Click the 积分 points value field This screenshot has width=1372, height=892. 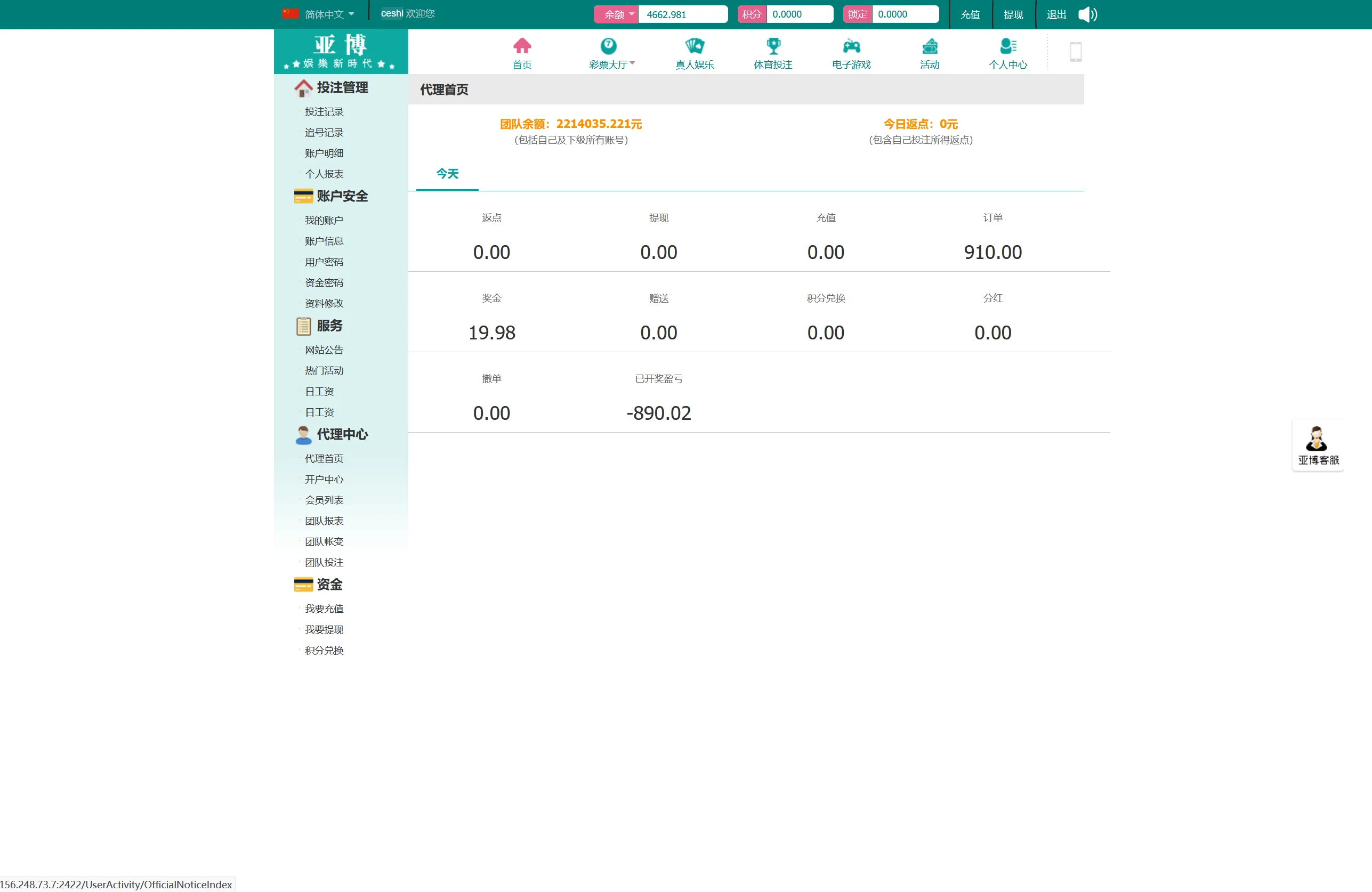799,14
